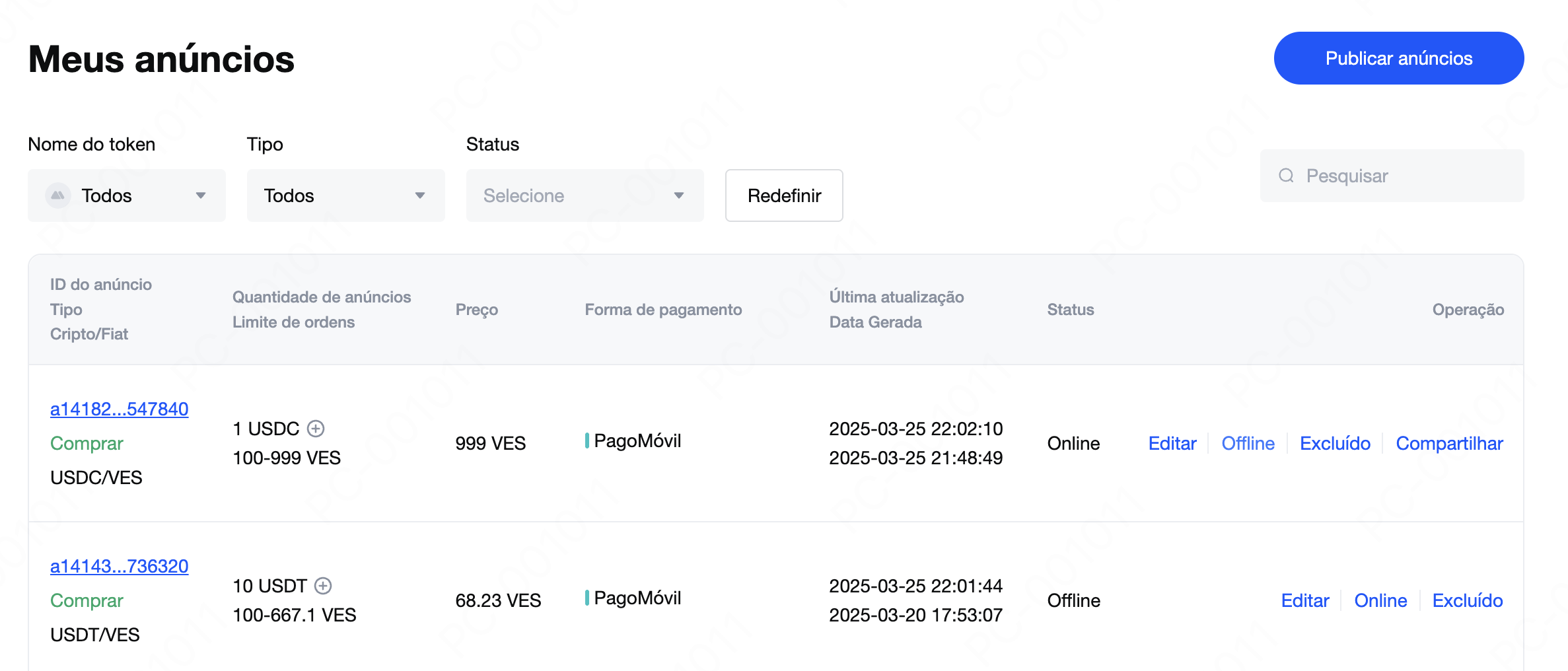
Task: Click the Status column header
Action: [1071, 310]
